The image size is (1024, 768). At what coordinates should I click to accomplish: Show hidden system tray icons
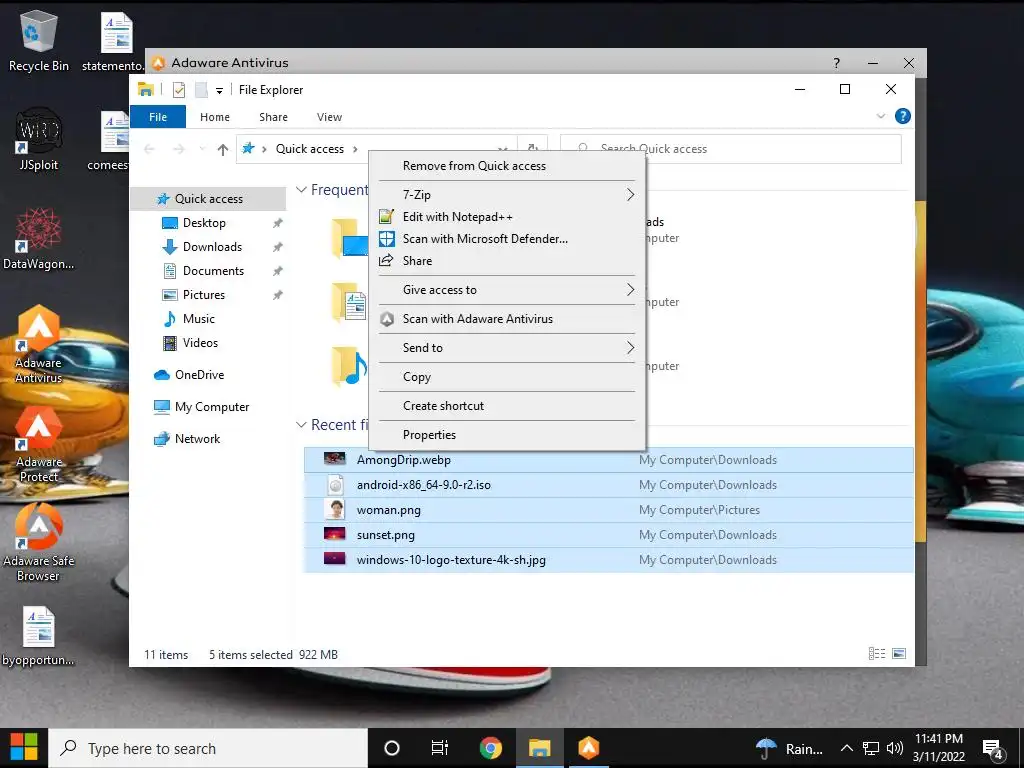846,748
